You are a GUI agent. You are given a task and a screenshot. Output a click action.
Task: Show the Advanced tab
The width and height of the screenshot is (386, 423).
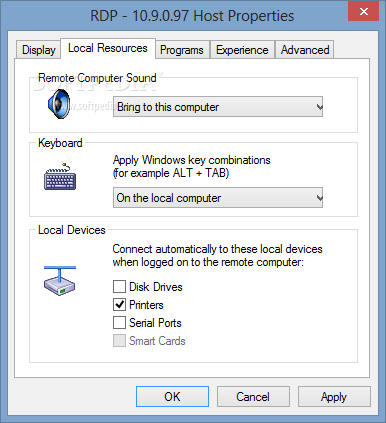click(x=305, y=50)
